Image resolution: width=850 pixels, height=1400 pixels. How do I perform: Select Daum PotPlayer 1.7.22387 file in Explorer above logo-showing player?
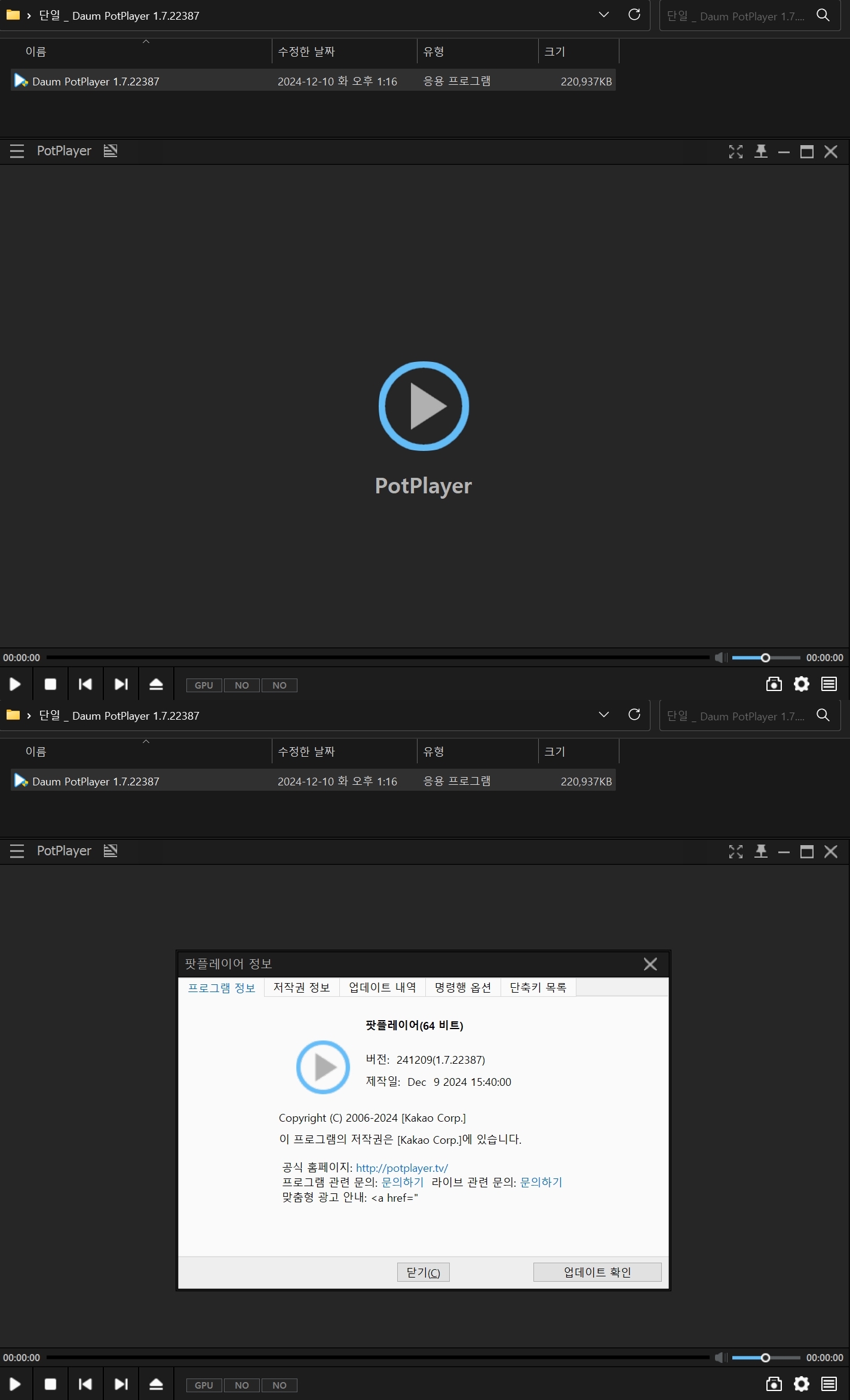click(x=313, y=81)
